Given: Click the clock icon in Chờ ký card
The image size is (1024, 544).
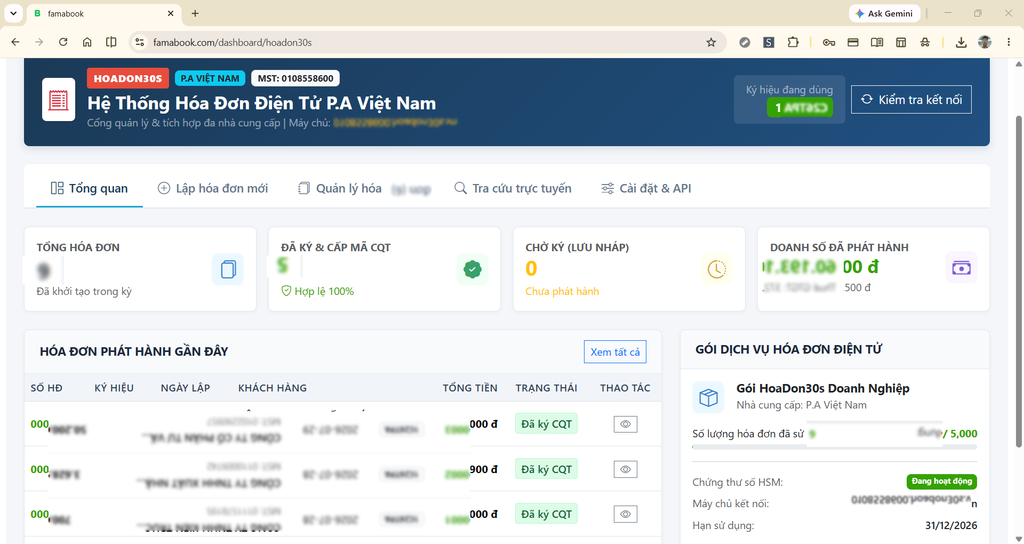Looking at the screenshot, I should 716,269.
